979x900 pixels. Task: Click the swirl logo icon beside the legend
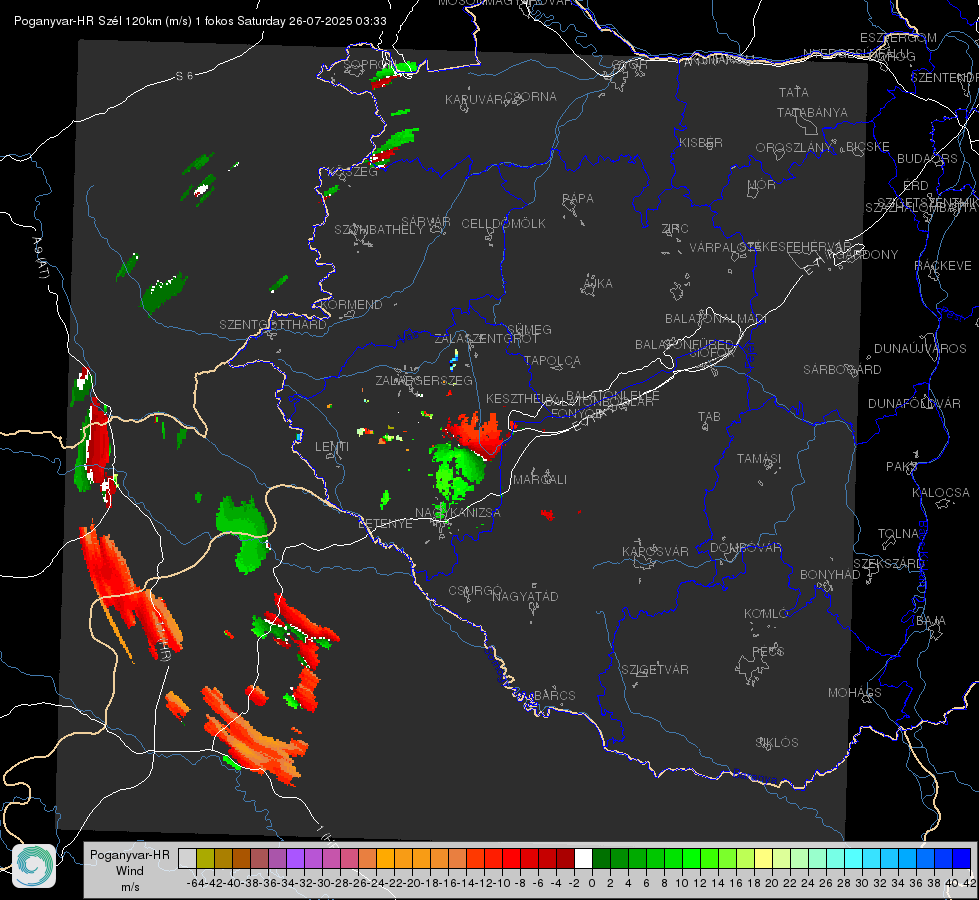34,866
